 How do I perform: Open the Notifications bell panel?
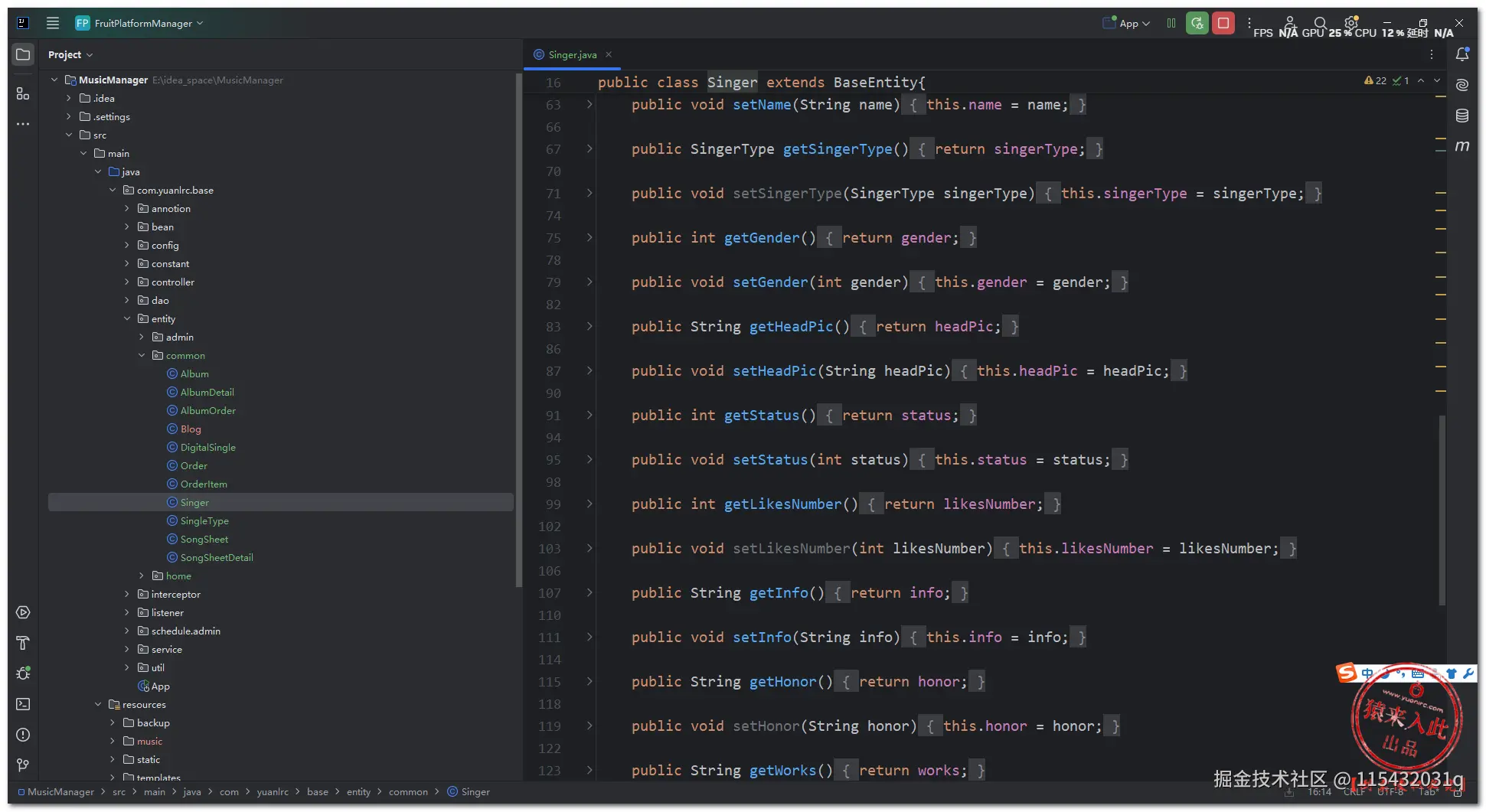(x=1462, y=54)
